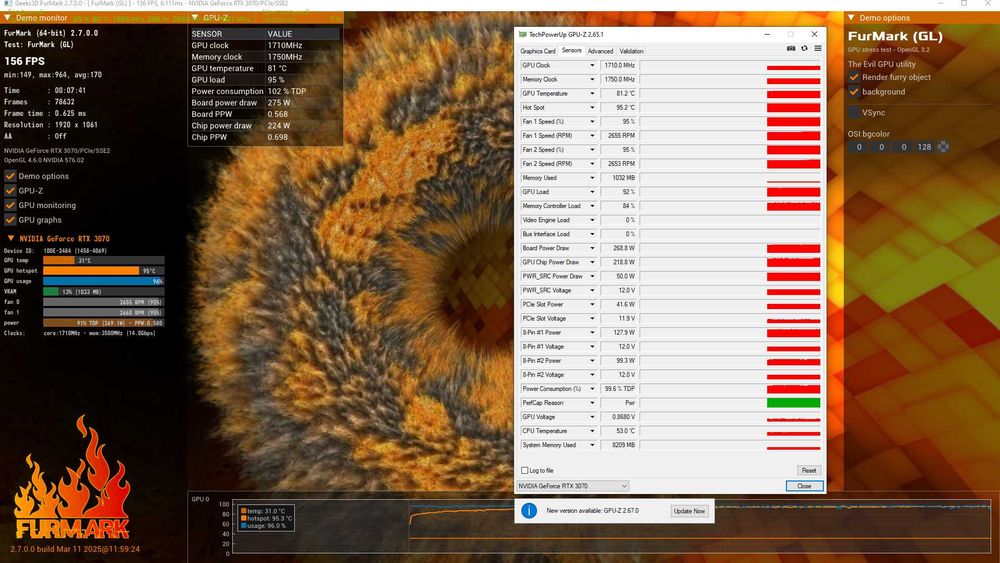Check the Log to file box
1000x563 pixels.
[x=525, y=471]
